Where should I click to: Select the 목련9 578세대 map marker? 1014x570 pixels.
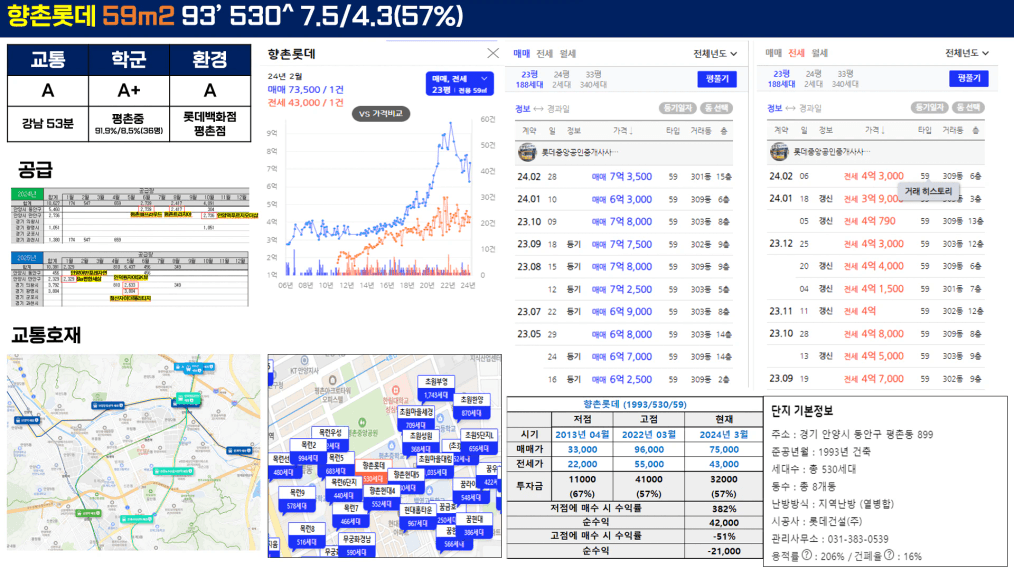tap(297, 499)
